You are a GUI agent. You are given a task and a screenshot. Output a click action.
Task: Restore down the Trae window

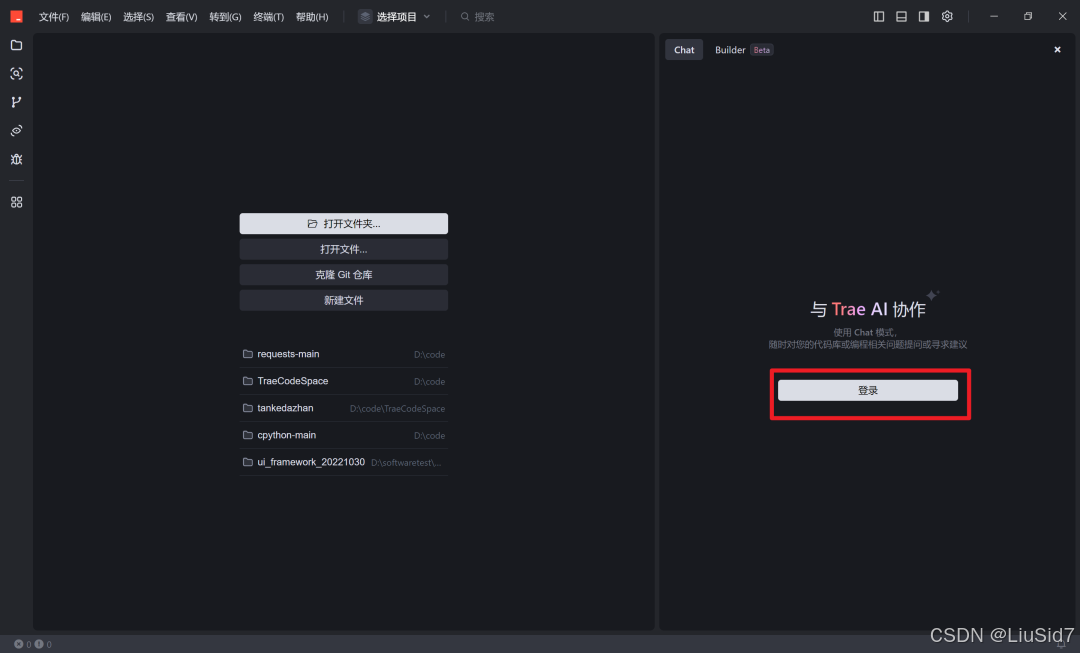1028,17
